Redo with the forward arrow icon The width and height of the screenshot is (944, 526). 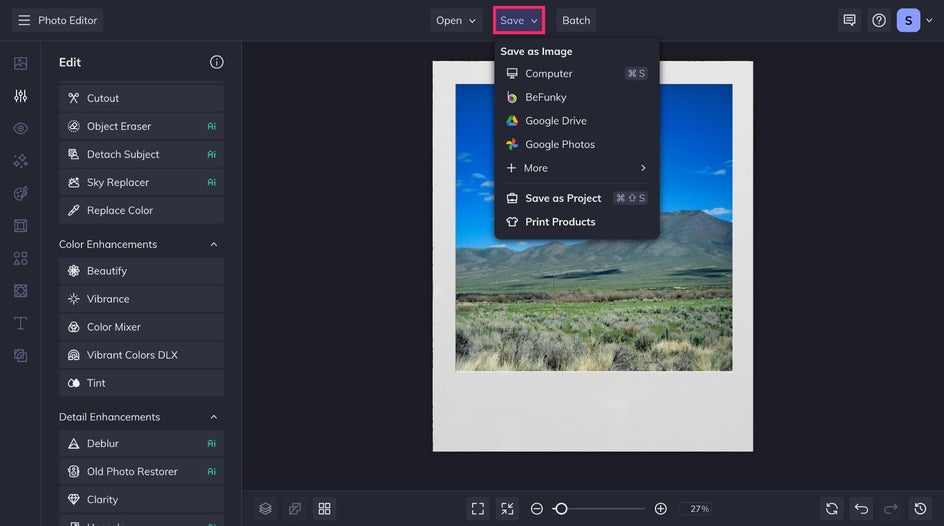click(x=891, y=509)
